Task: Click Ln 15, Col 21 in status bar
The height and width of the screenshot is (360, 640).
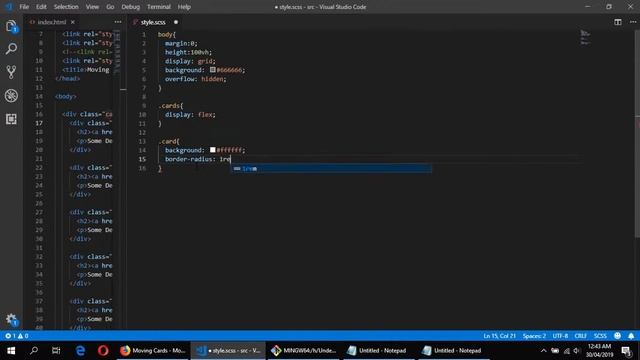Action: tap(499, 336)
